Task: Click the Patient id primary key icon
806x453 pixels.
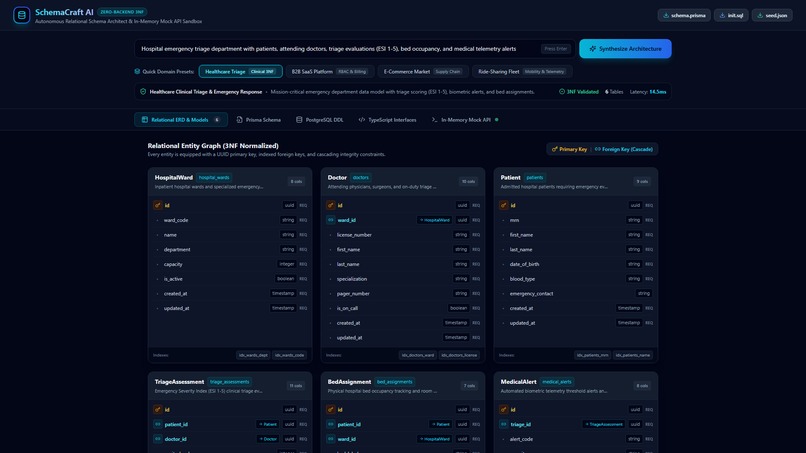Action: [504, 205]
